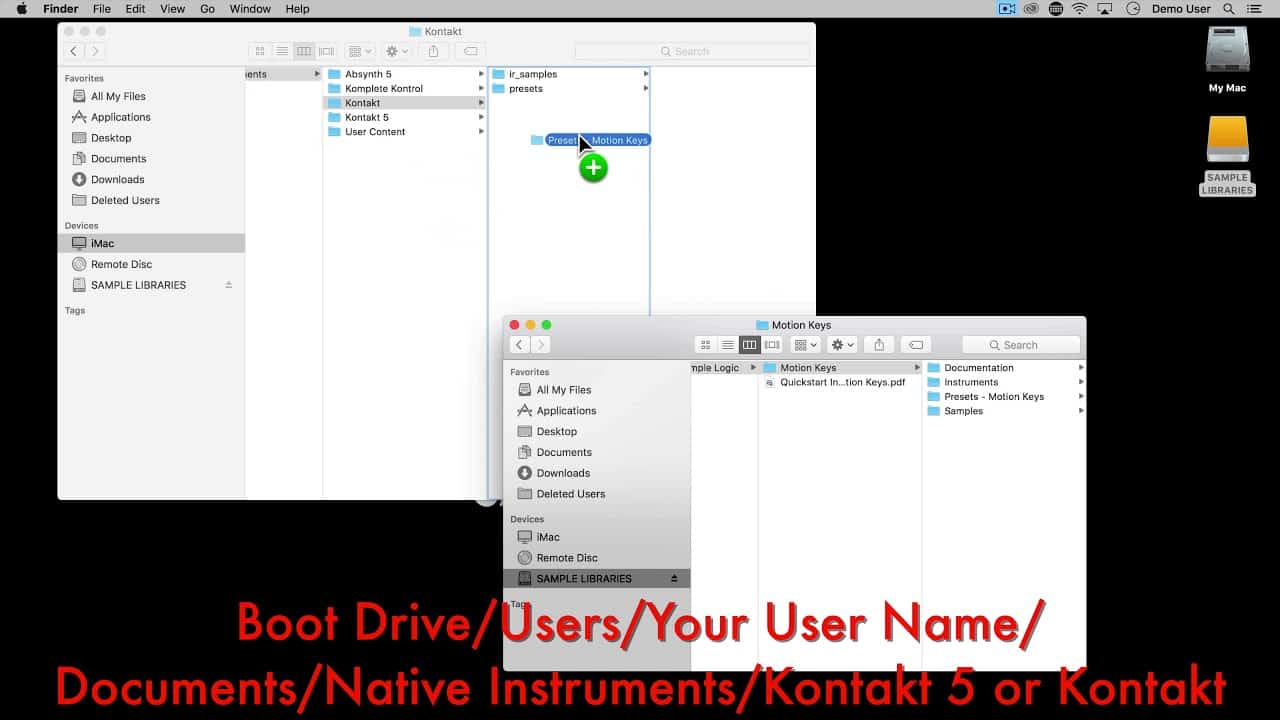
Task: Open Spotlight search in menu bar
Action: pyautogui.click(x=1229, y=8)
